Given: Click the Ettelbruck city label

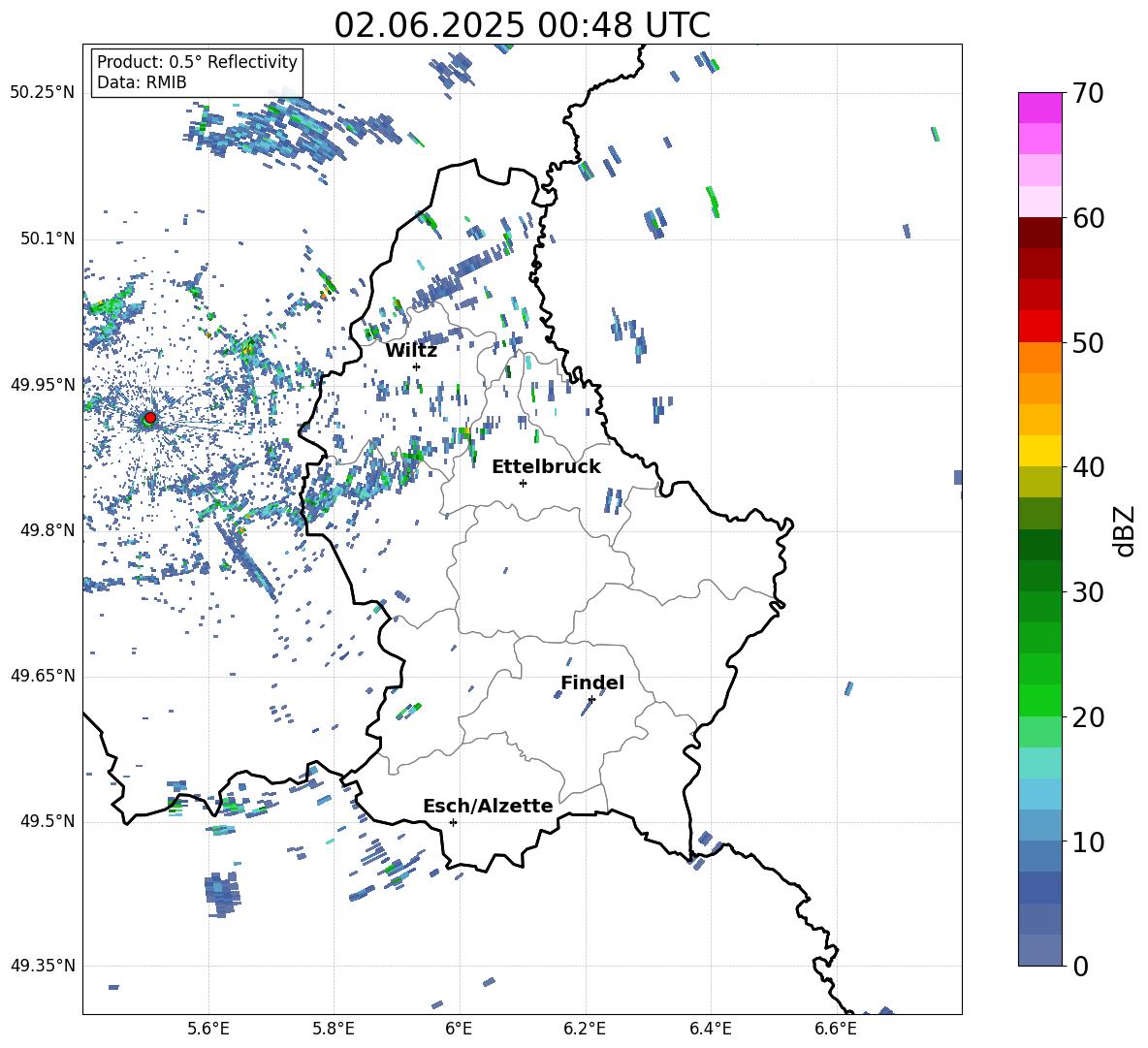Looking at the screenshot, I should coord(546,467).
